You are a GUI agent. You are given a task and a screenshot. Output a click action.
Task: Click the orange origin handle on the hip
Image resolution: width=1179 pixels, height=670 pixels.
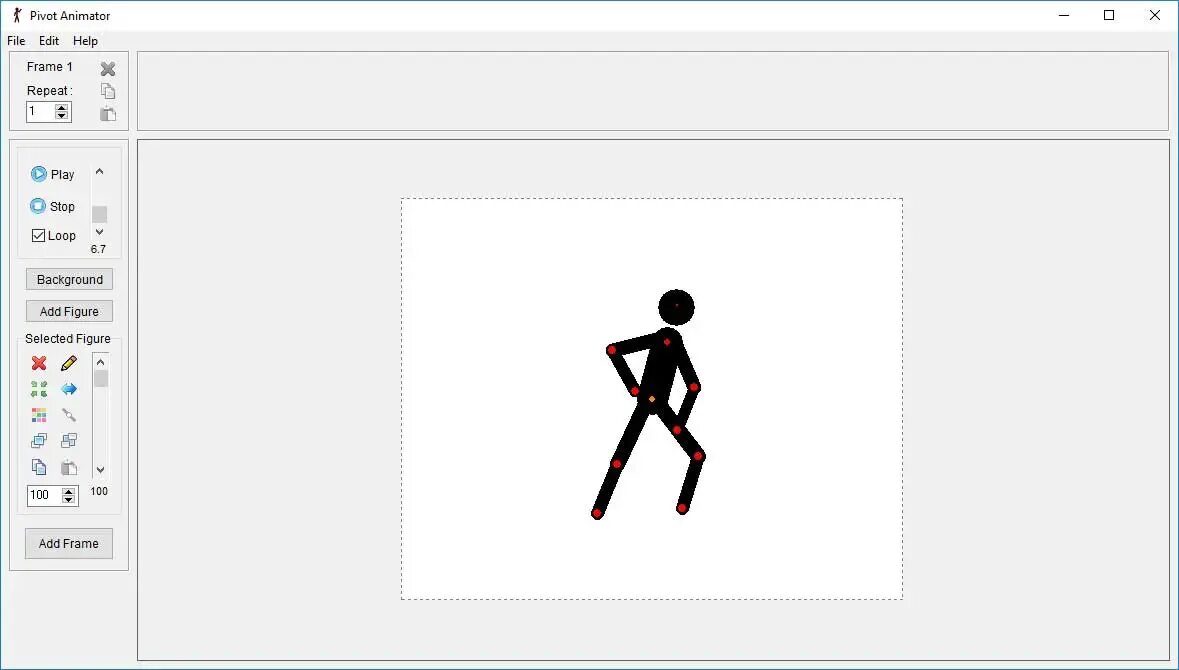(x=652, y=399)
